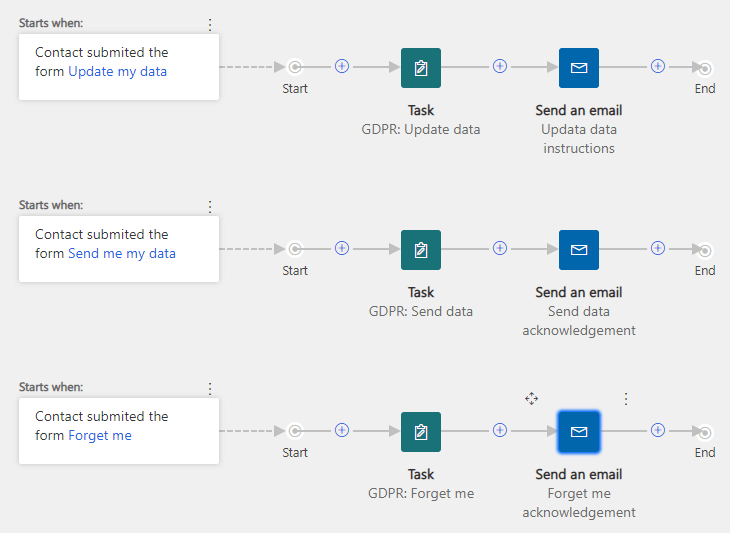
Task: Open options menu for Send me my data trigger
Action: (x=209, y=207)
